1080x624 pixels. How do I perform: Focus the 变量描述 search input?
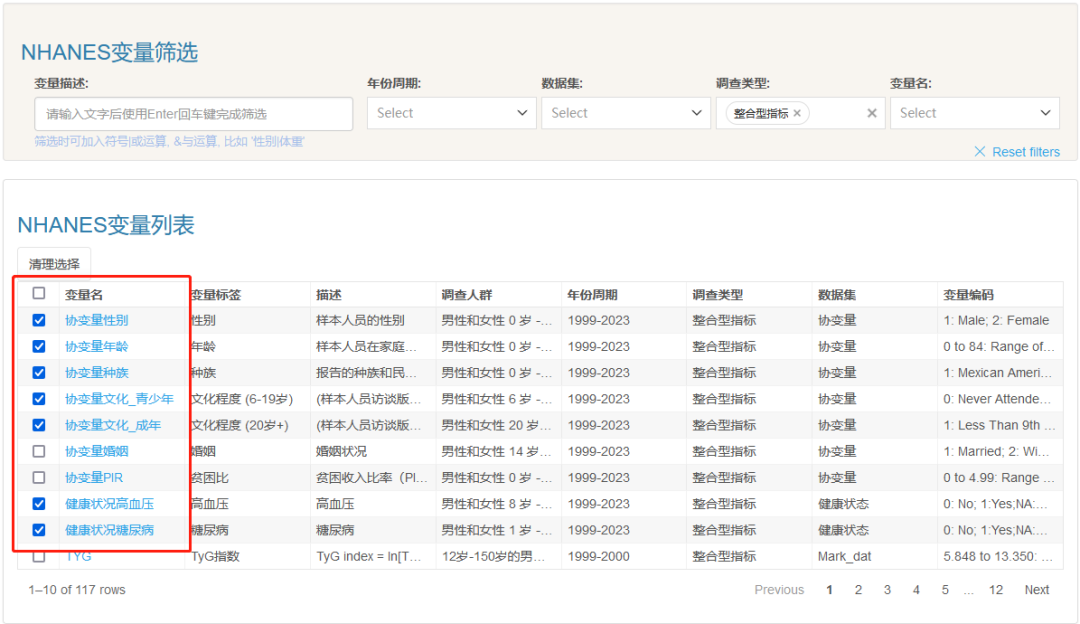(x=194, y=114)
